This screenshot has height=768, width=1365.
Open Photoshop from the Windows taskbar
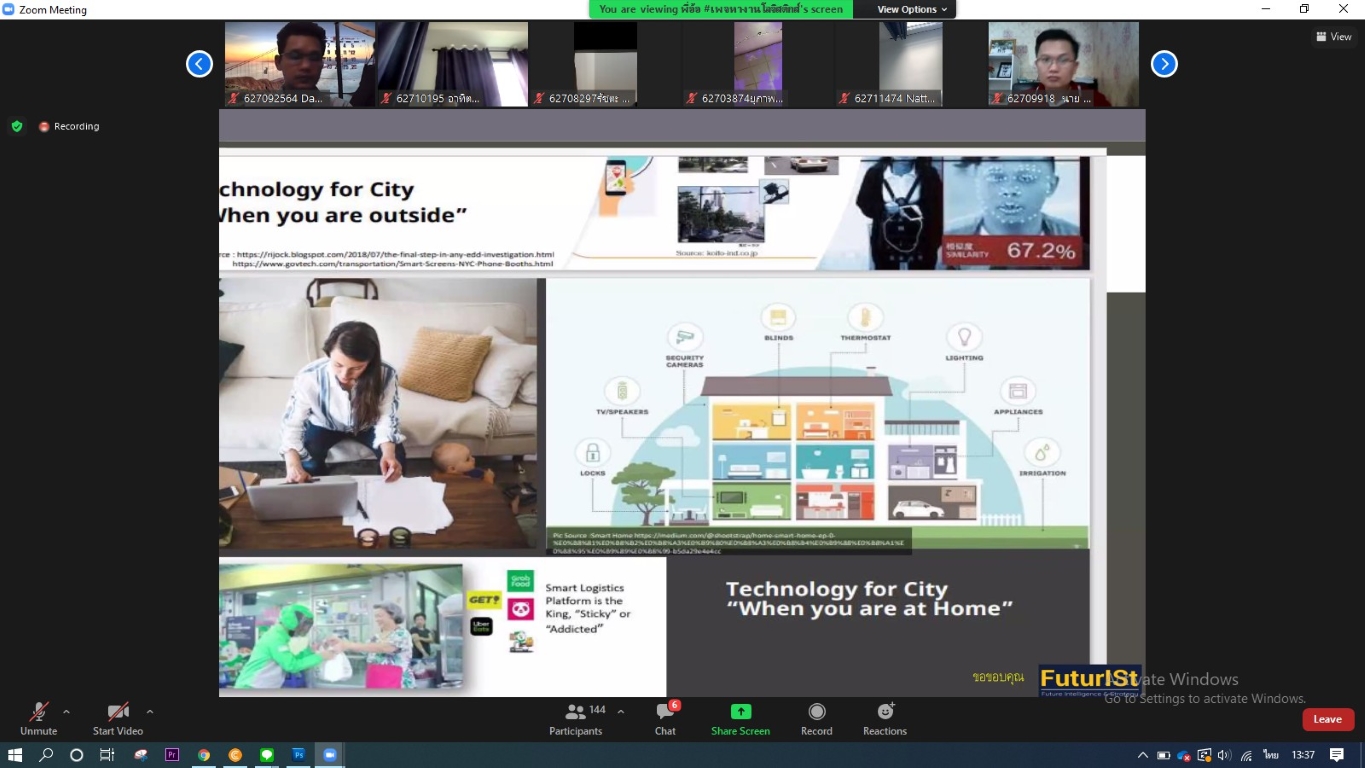[x=298, y=755]
